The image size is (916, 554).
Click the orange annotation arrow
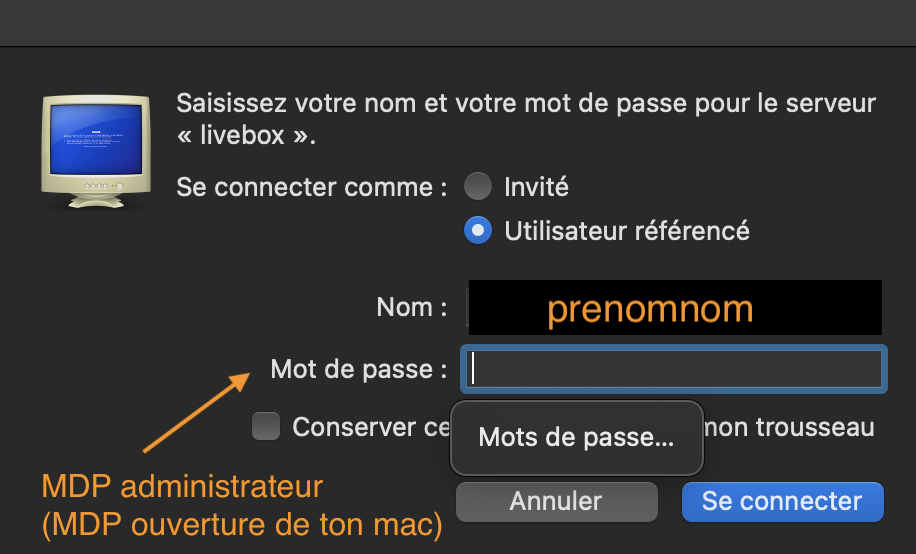196,414
